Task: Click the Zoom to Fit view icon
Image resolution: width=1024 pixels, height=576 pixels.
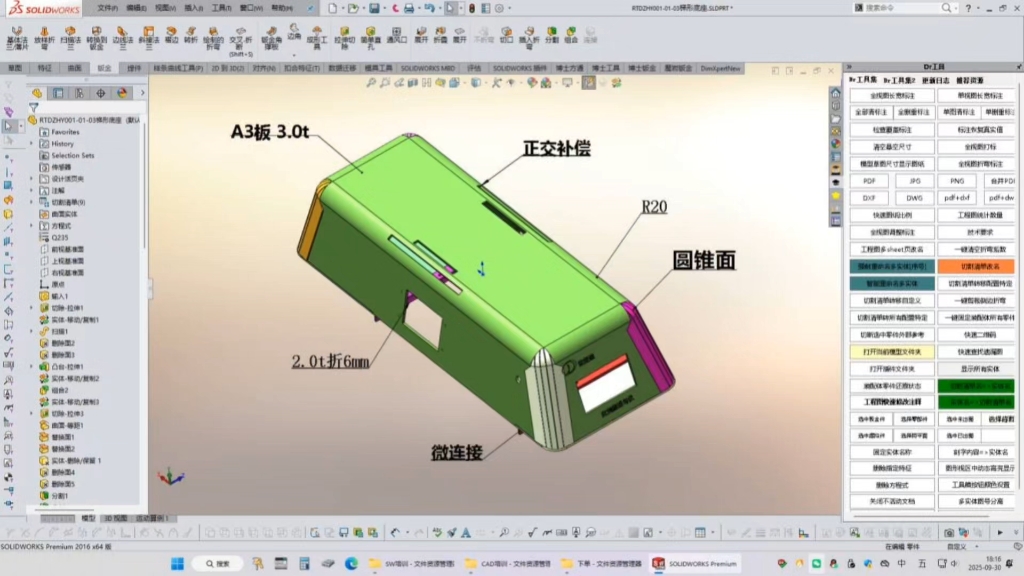Action: click(x=371, y=83)
